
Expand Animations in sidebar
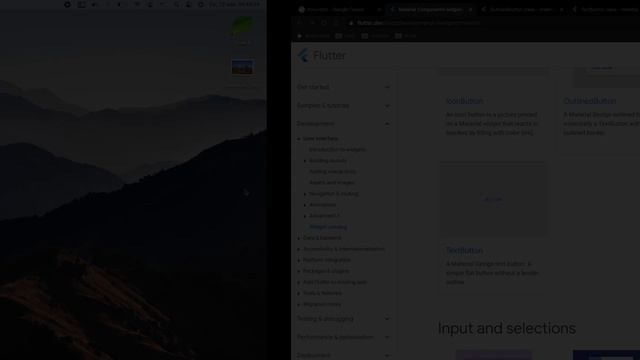pos(320,204)
